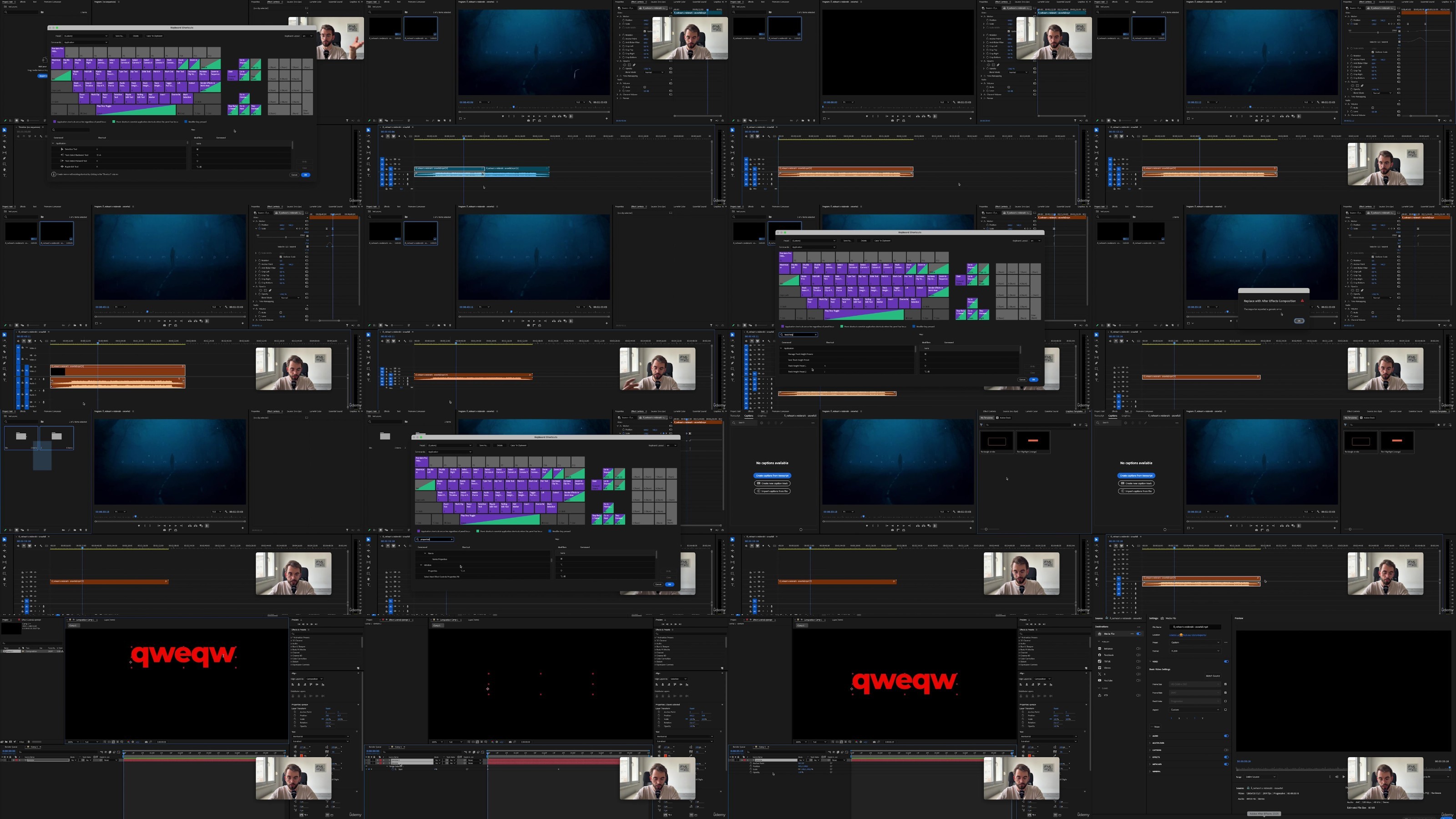The height and width of the screenshot is (819, 1456).
Task: Select the Track Select Forward Tool row
Action: tap(119, 161)
